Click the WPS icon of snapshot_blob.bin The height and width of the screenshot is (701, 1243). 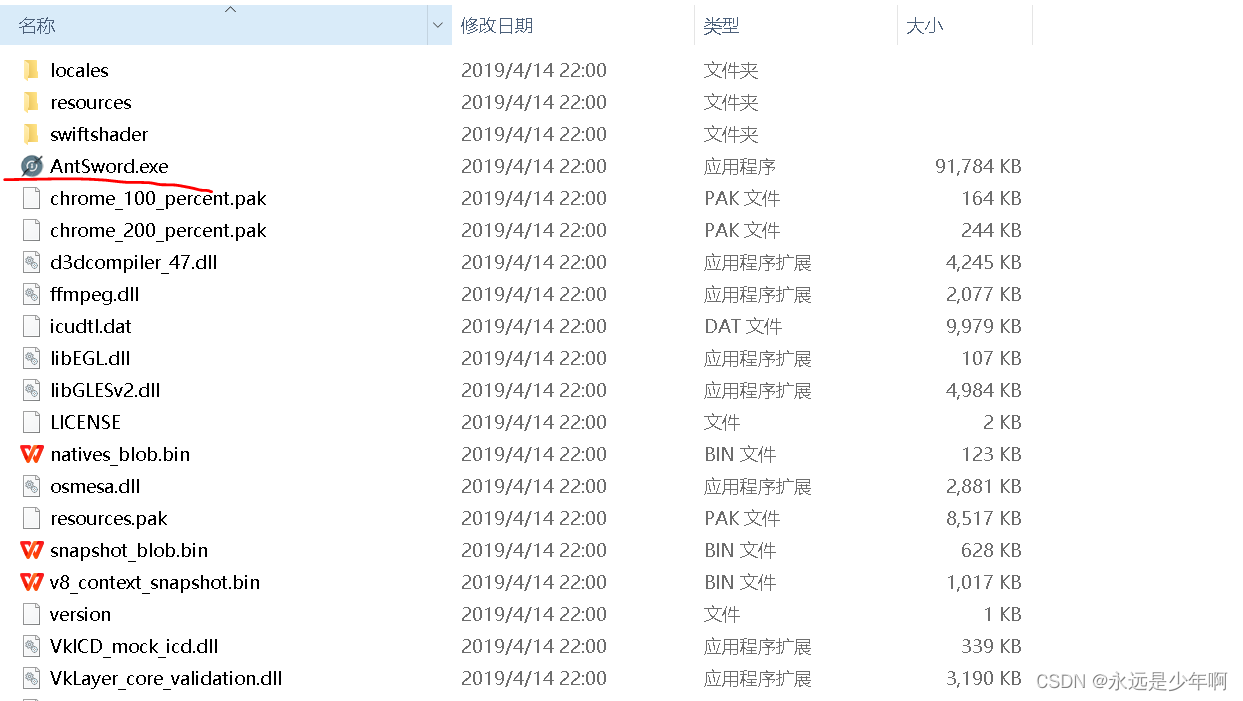[32, 550]
